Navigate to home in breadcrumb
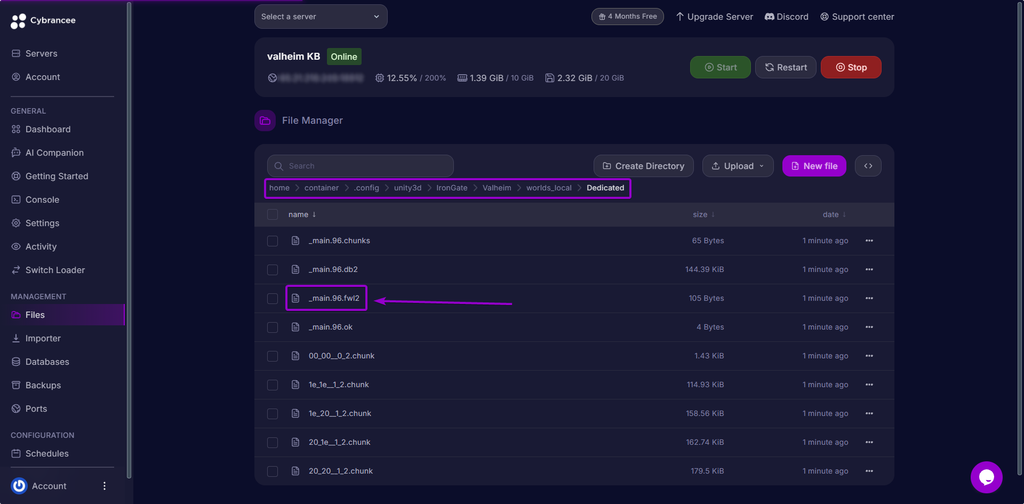The height and width of the screenshot is (504, 1024). 280,188
